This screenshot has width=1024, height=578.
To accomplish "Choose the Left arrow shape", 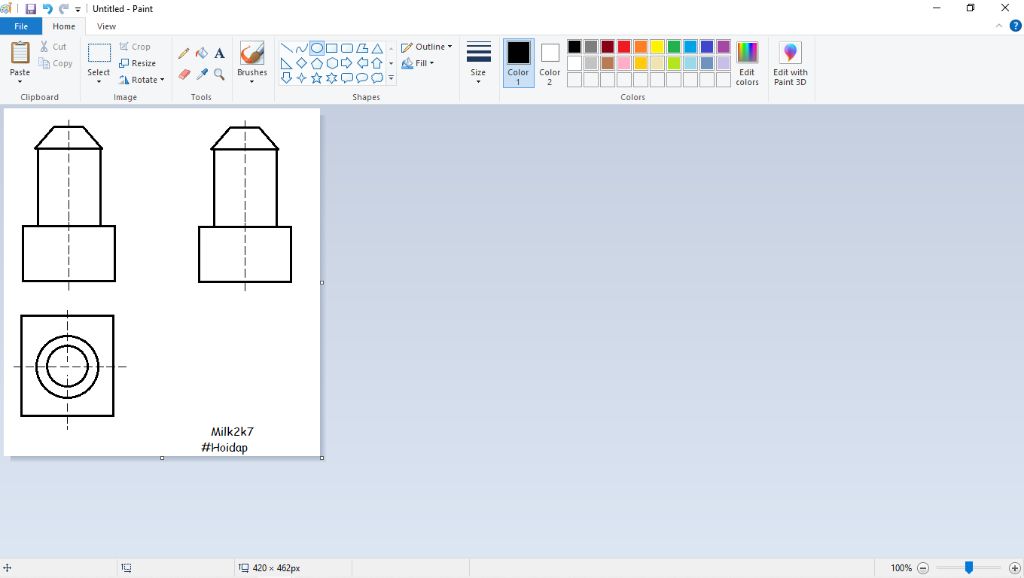I will [362, 63].
